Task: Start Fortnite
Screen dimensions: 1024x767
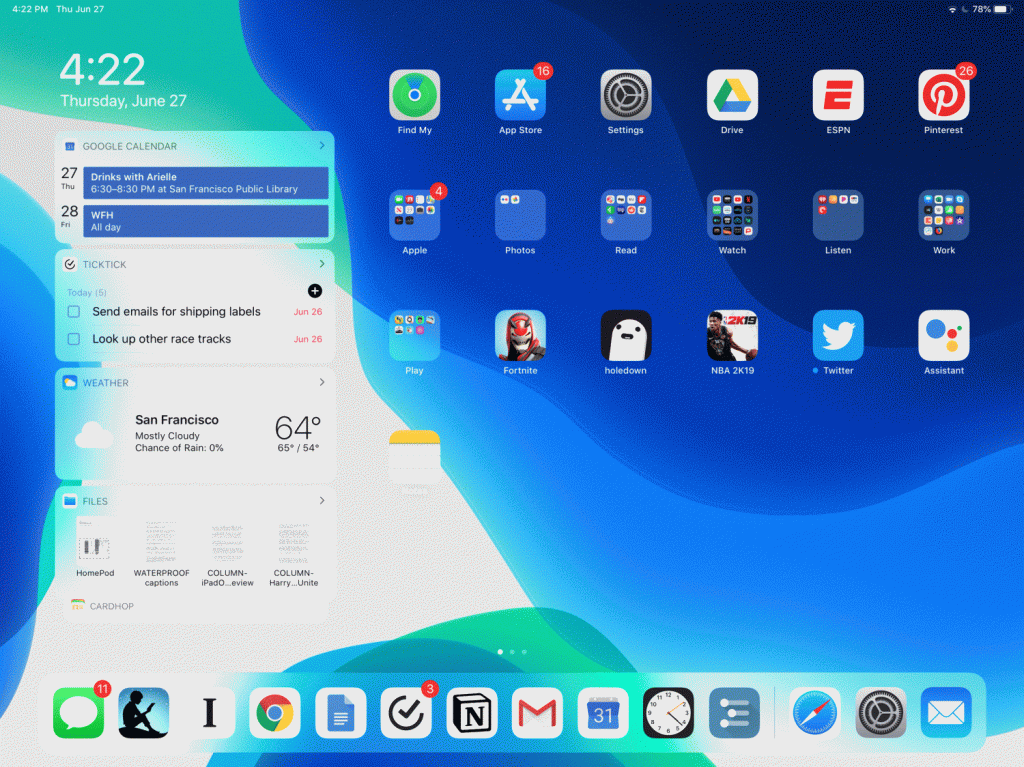Action: [x=520, y=335]
